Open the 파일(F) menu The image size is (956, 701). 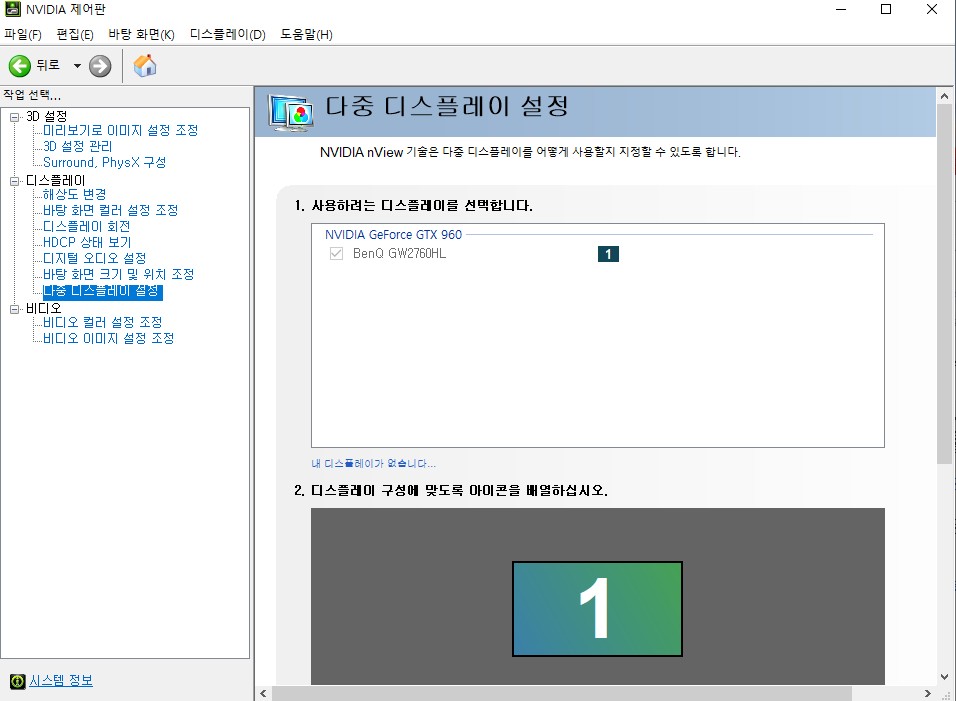pyautogui.click(x=23, y=35)
